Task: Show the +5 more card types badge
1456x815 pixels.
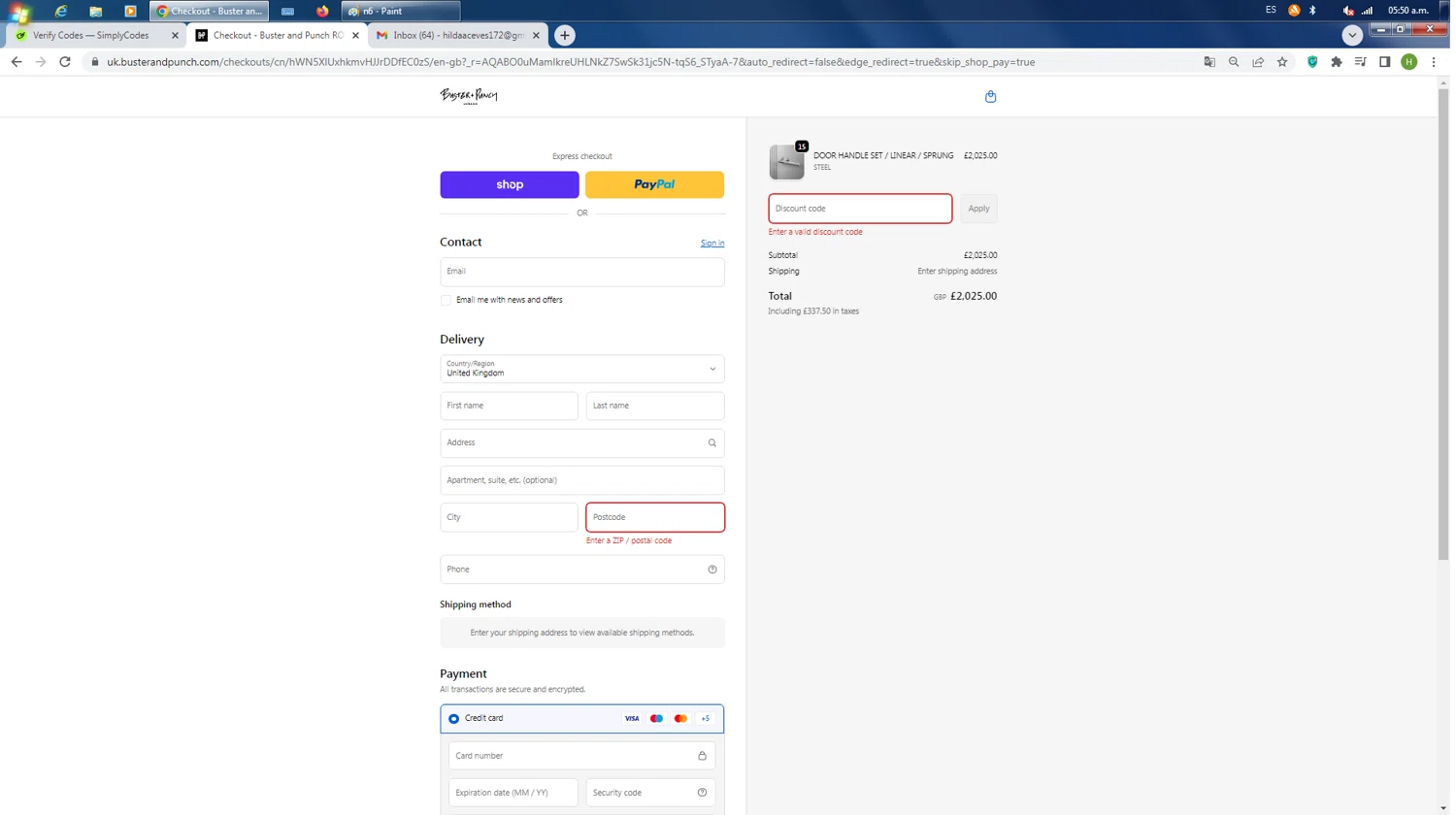Action: [708, 721]
